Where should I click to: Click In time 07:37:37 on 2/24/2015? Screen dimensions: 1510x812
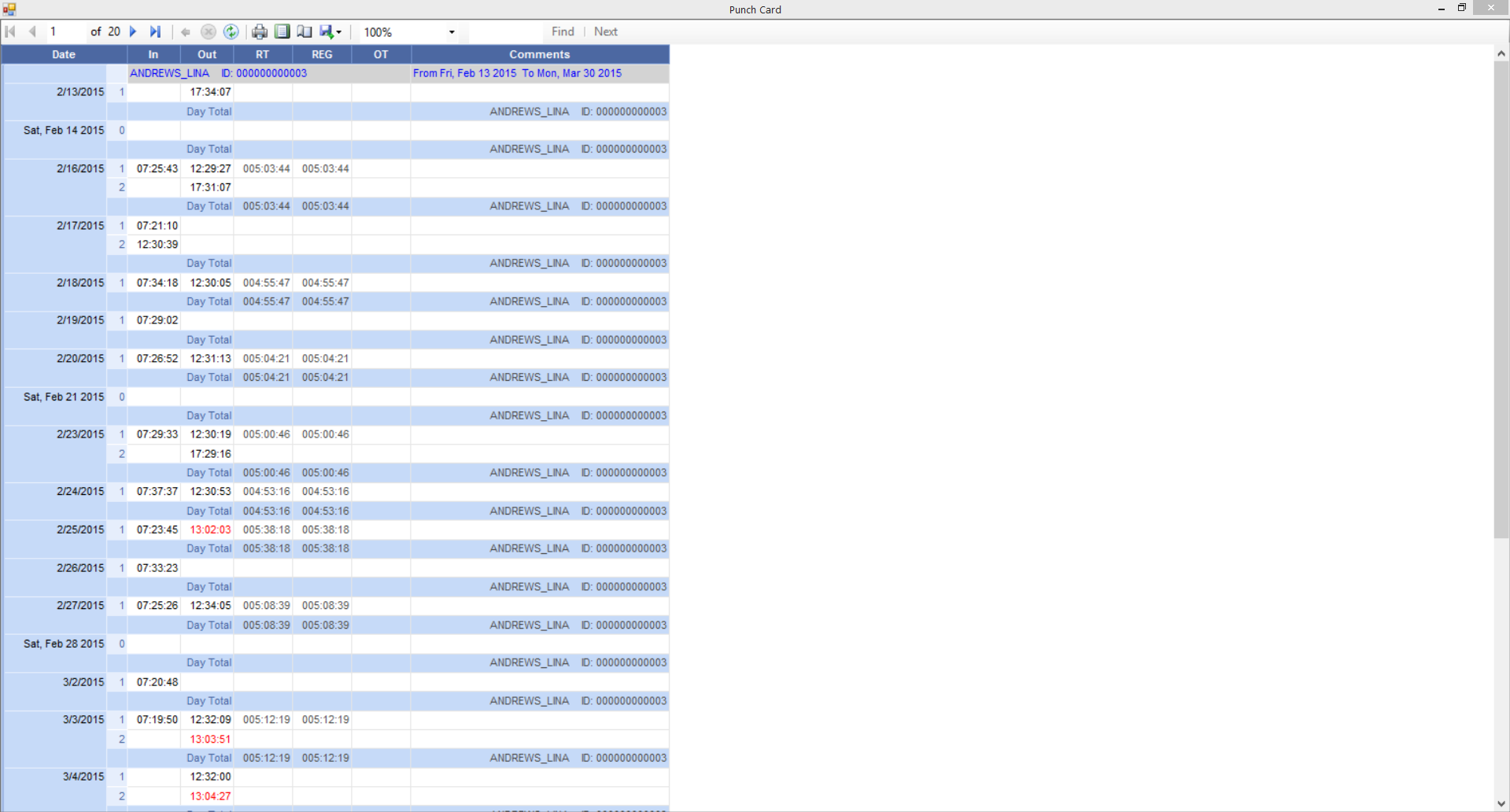point(157,491)
